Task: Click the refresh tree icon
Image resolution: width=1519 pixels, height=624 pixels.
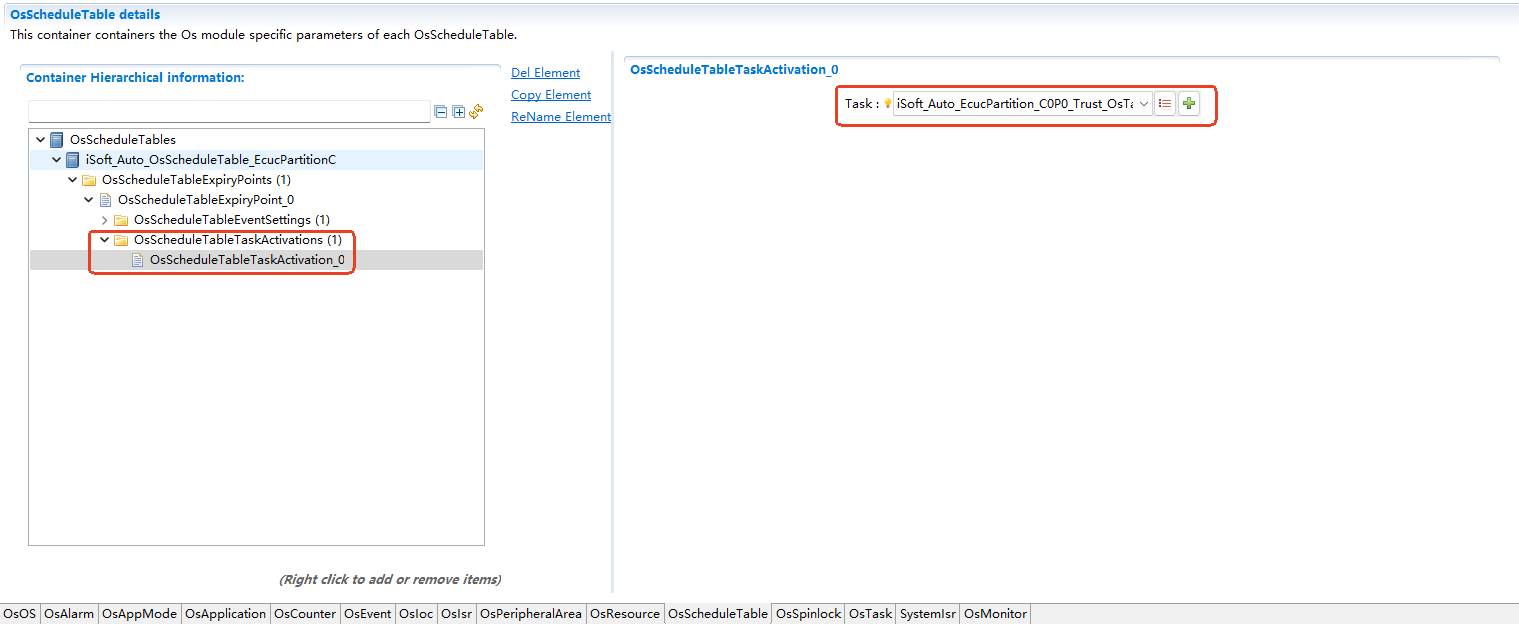Action: 476,111
